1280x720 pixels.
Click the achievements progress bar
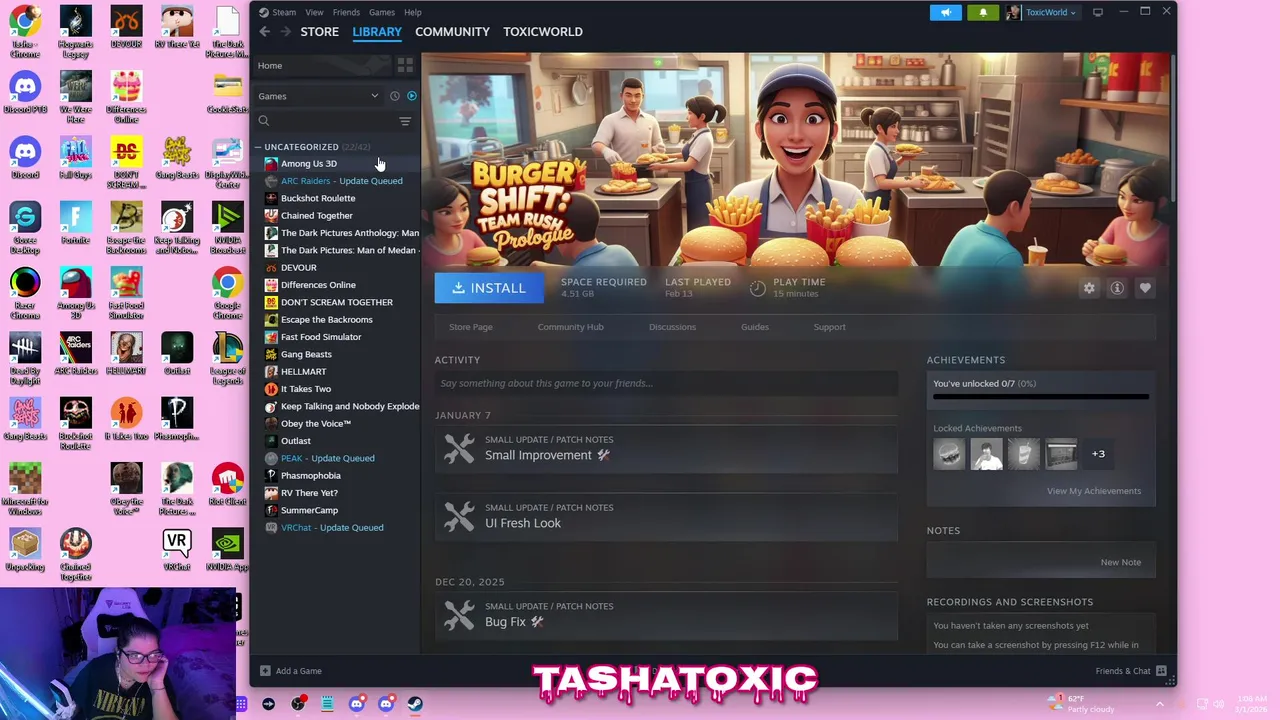click(x=1041, y=397)
